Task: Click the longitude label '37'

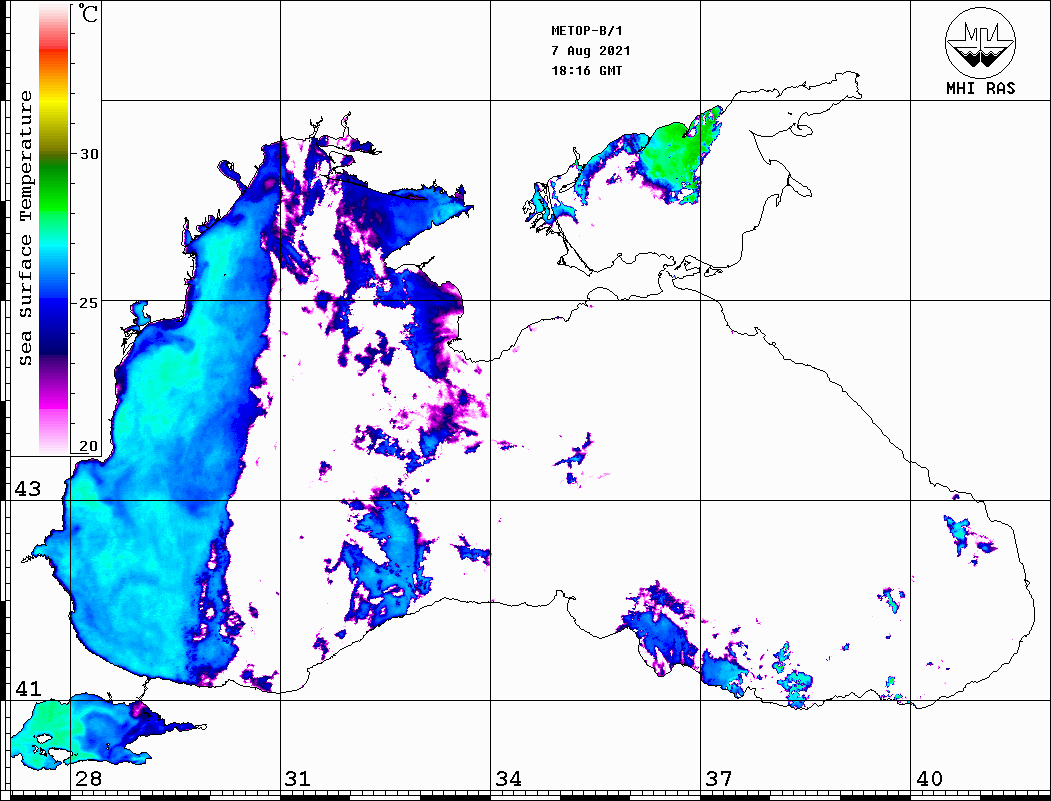Action: point(719,778)
